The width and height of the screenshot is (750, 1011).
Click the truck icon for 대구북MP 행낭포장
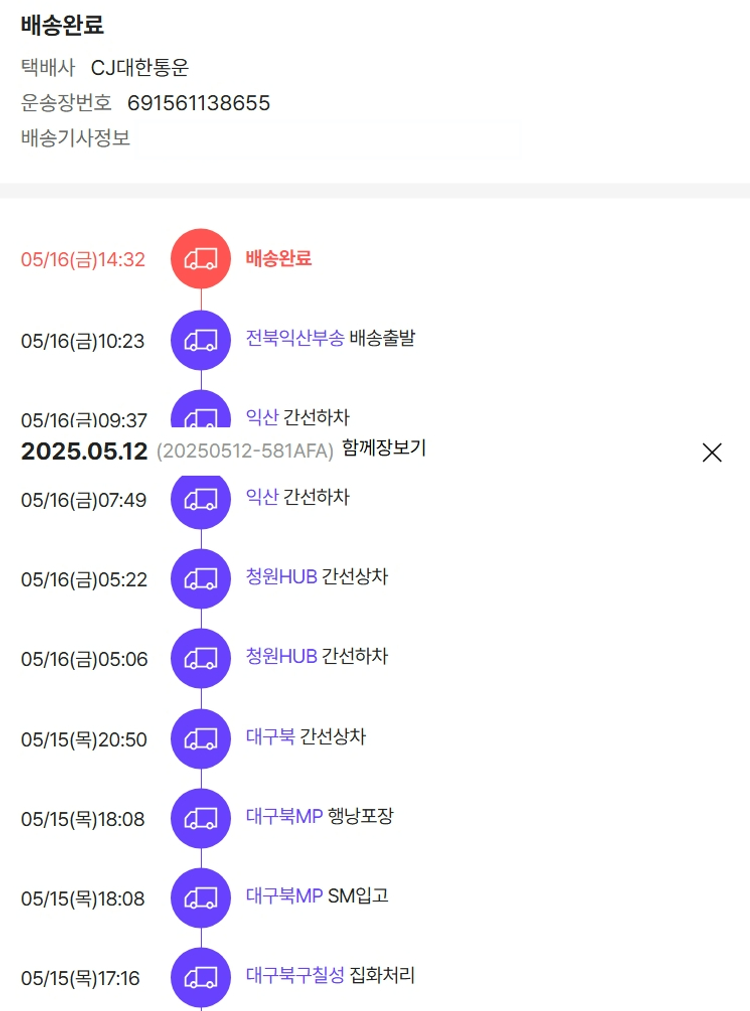(x=201, y=818)
